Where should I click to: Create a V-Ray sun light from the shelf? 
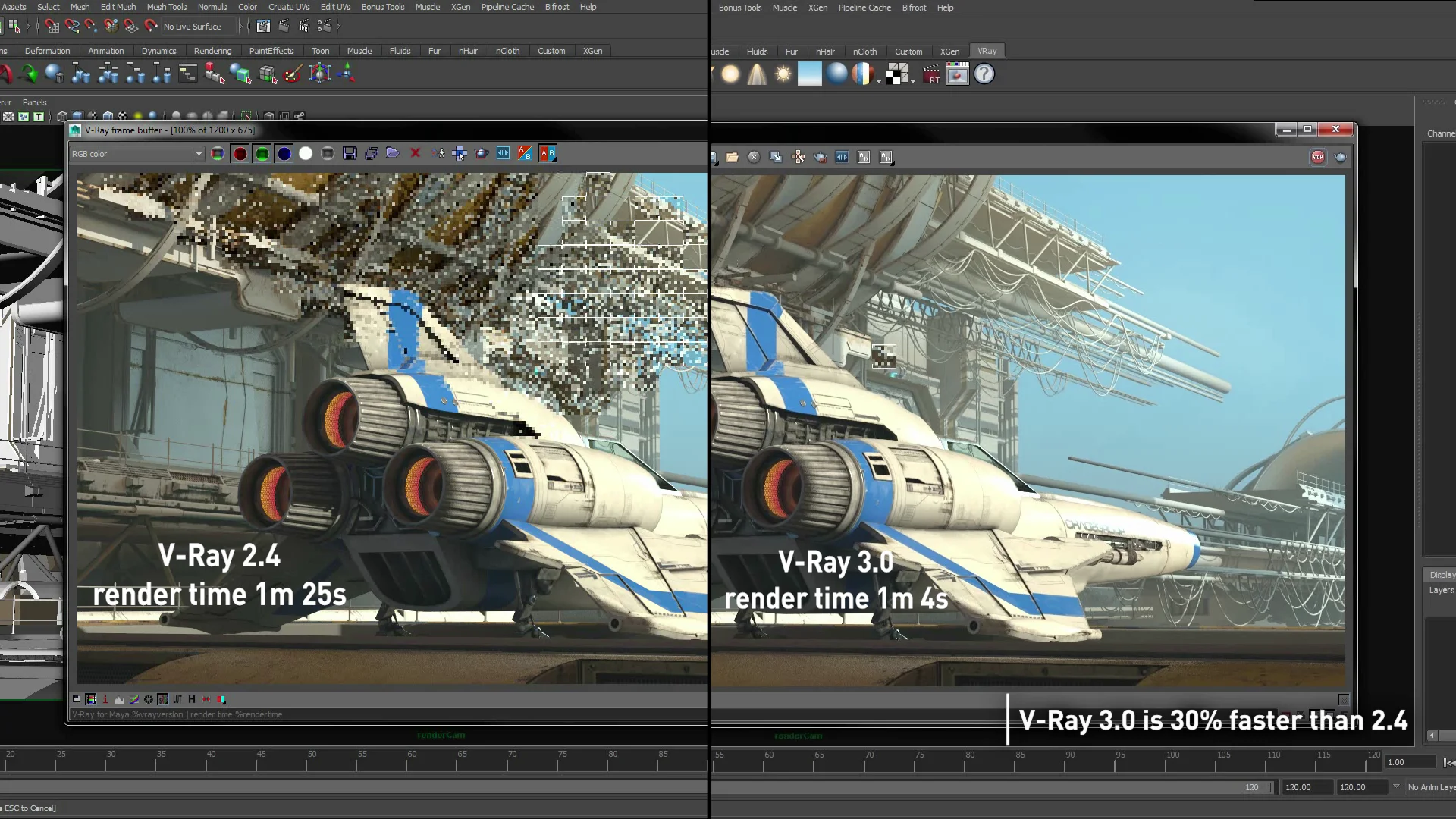click(x=783, y=74)
